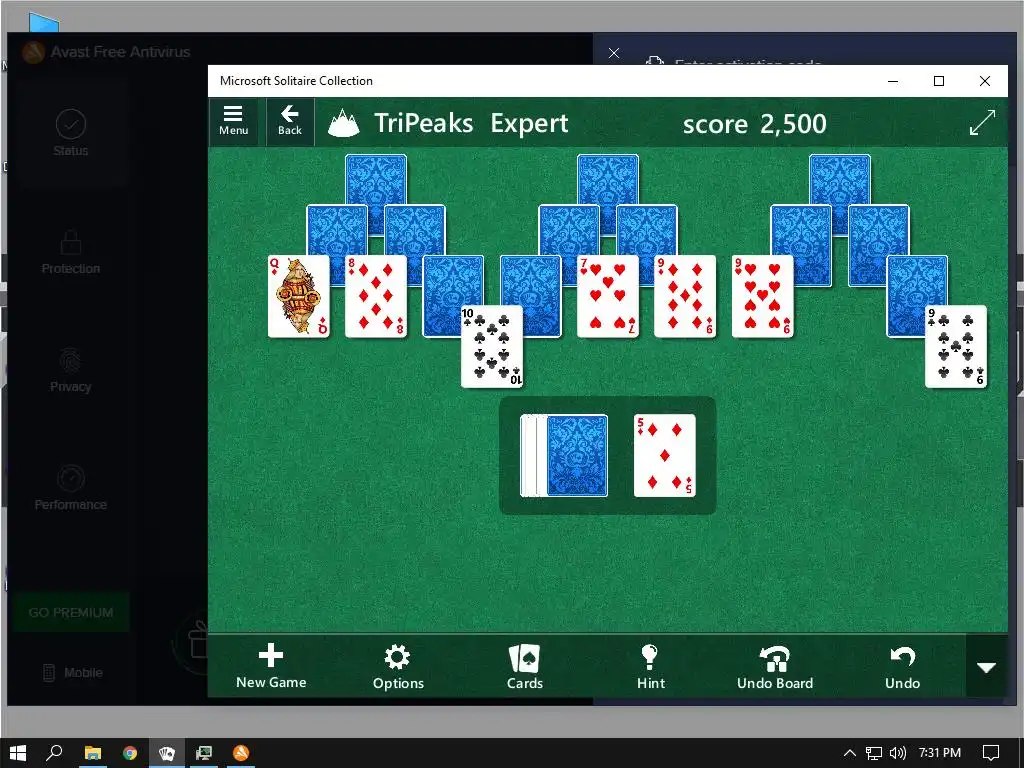Use Undo Board to reset the board

tap(775, 666)
